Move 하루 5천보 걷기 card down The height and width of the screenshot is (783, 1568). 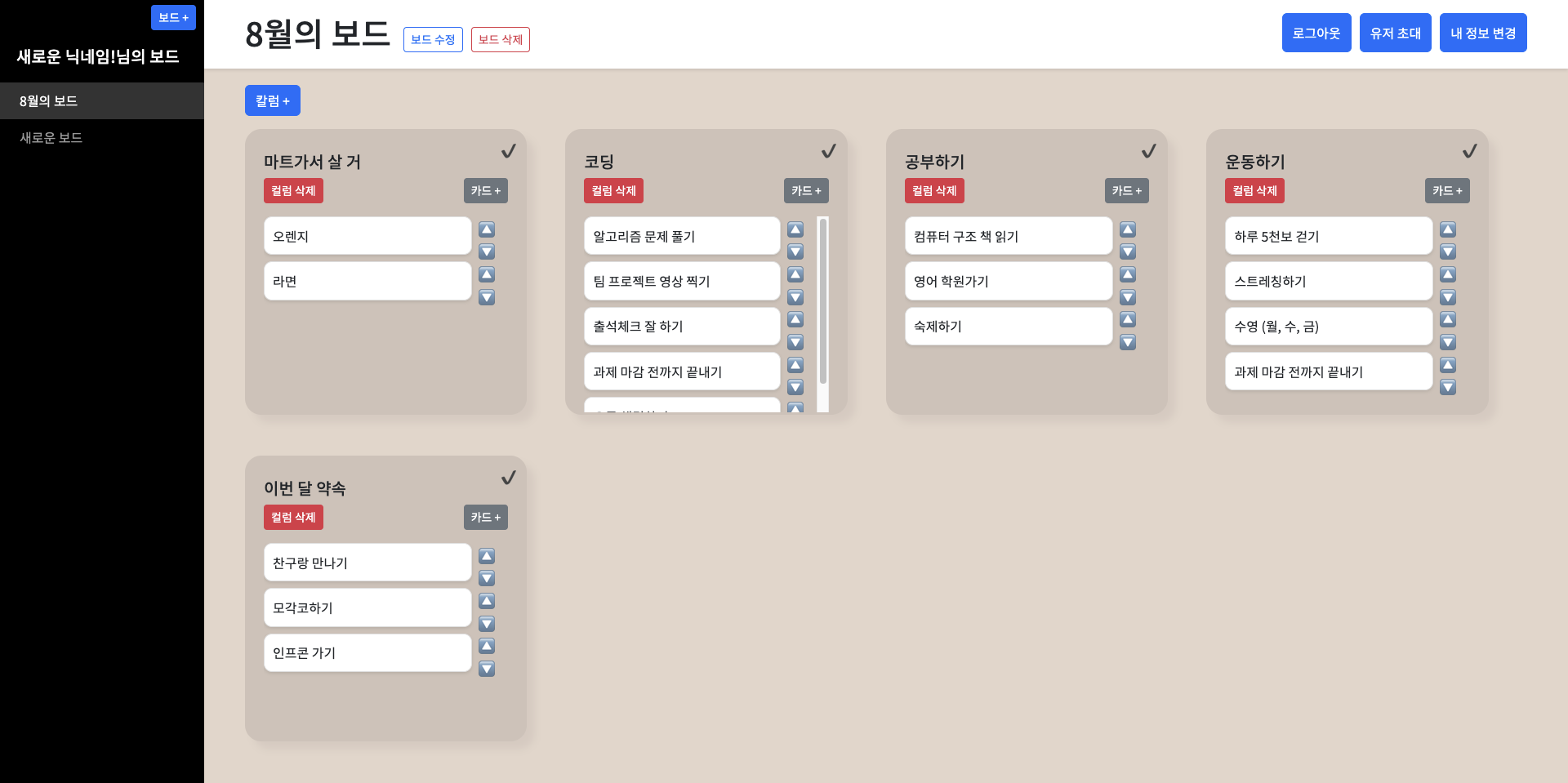[1448, 251]
